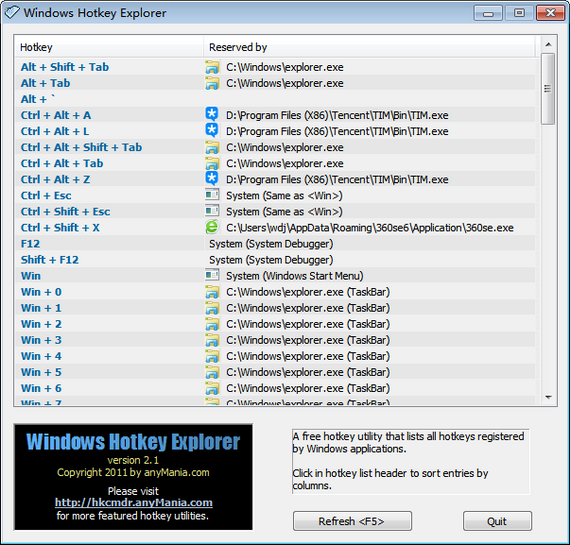
Task: Click explorer icon in Win + 4 row
Action: pos(212,356)
